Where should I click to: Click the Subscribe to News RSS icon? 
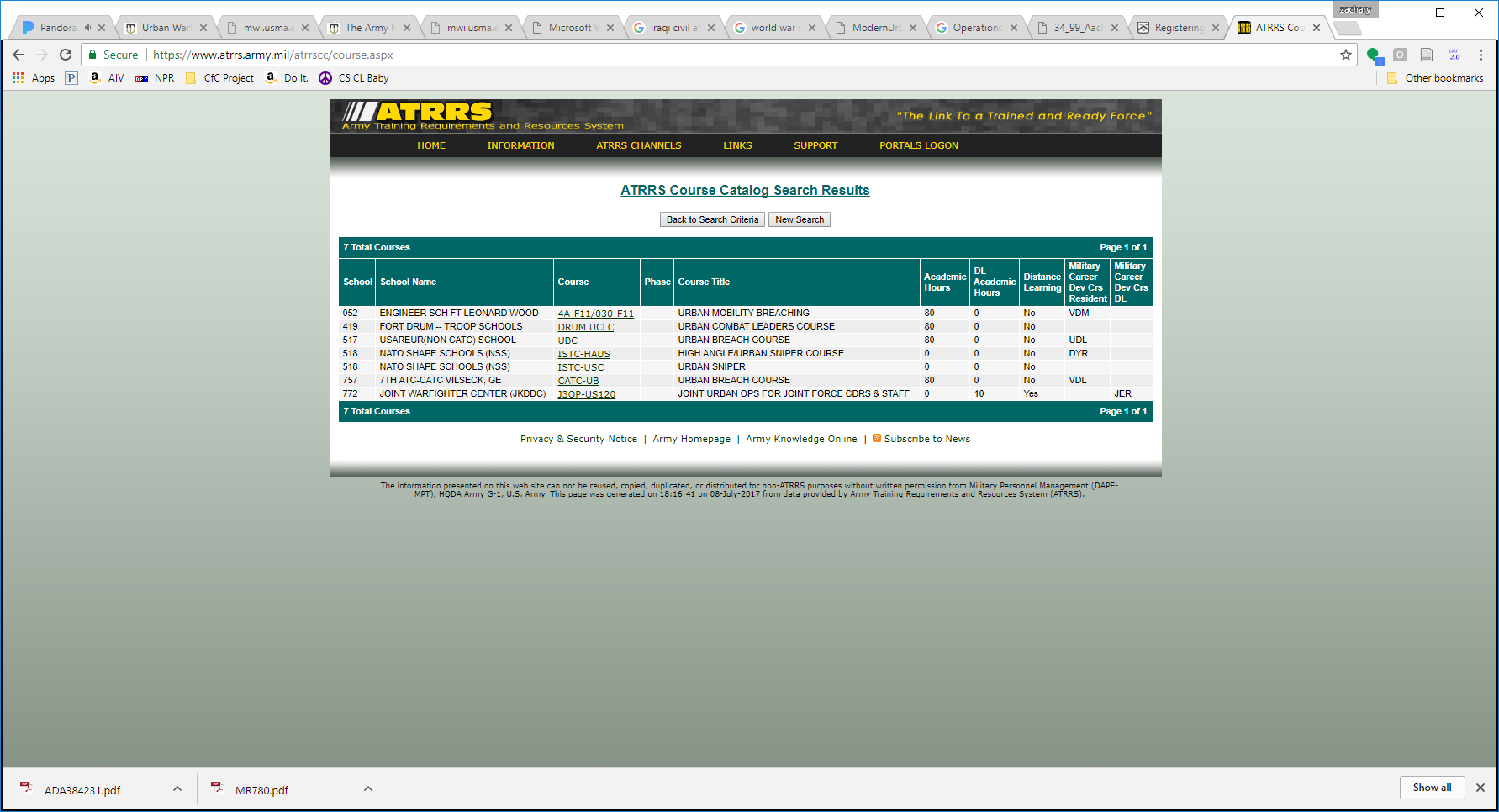(877, 438)
